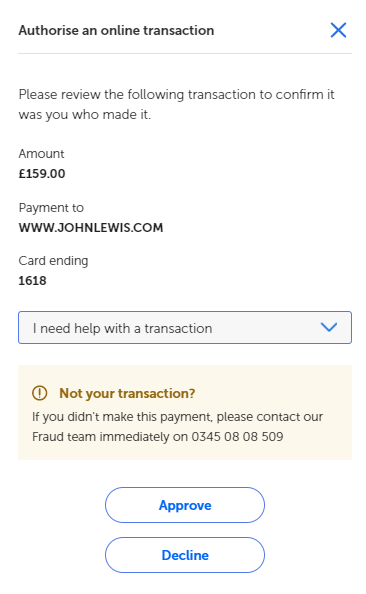Click the 'was you who made it' text line
The height and width of the screenshot is (594, 366).
[85, 114]
